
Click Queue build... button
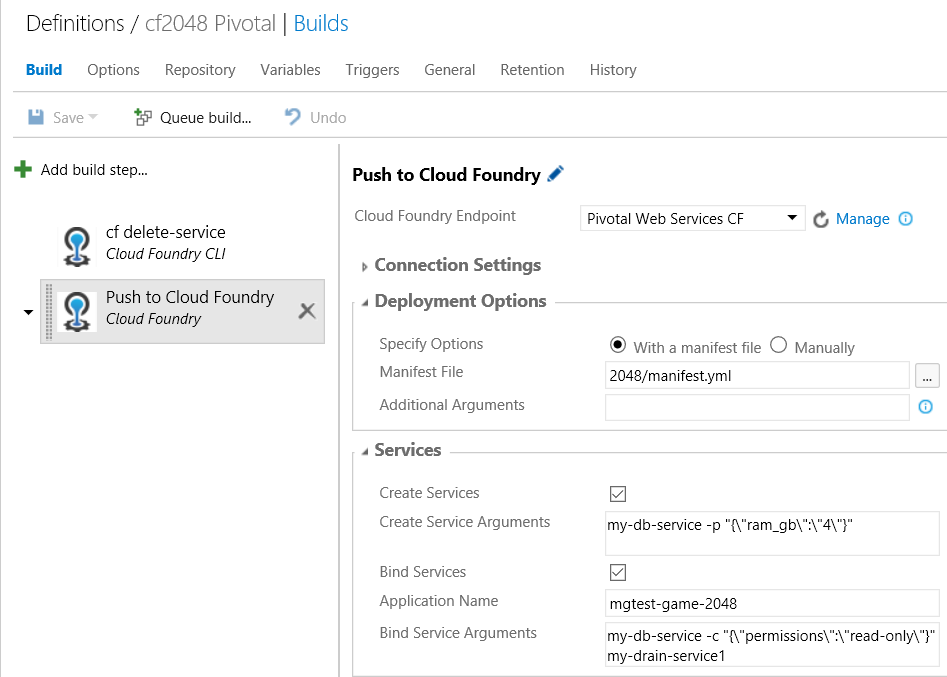tap(193, 117)
